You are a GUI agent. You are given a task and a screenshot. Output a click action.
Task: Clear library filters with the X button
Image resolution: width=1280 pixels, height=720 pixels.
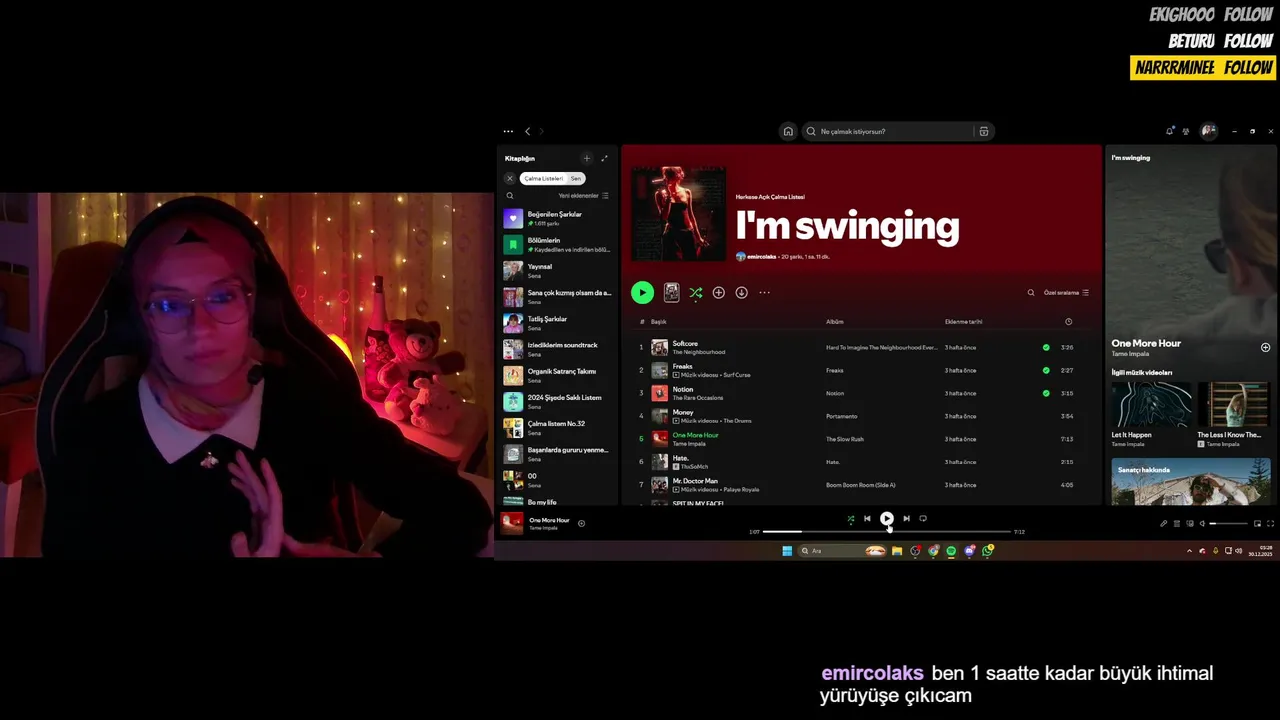(510, 178)
